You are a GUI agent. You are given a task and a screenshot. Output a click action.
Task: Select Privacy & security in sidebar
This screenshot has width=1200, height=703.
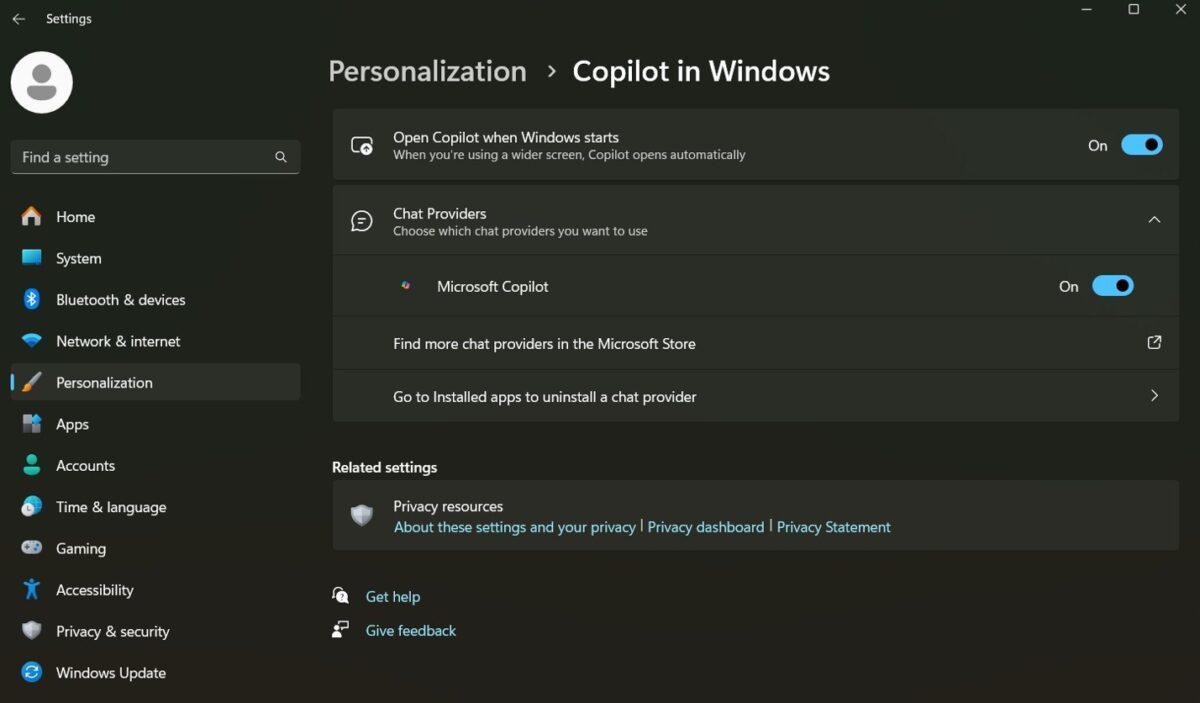click(x=112, y=632)
